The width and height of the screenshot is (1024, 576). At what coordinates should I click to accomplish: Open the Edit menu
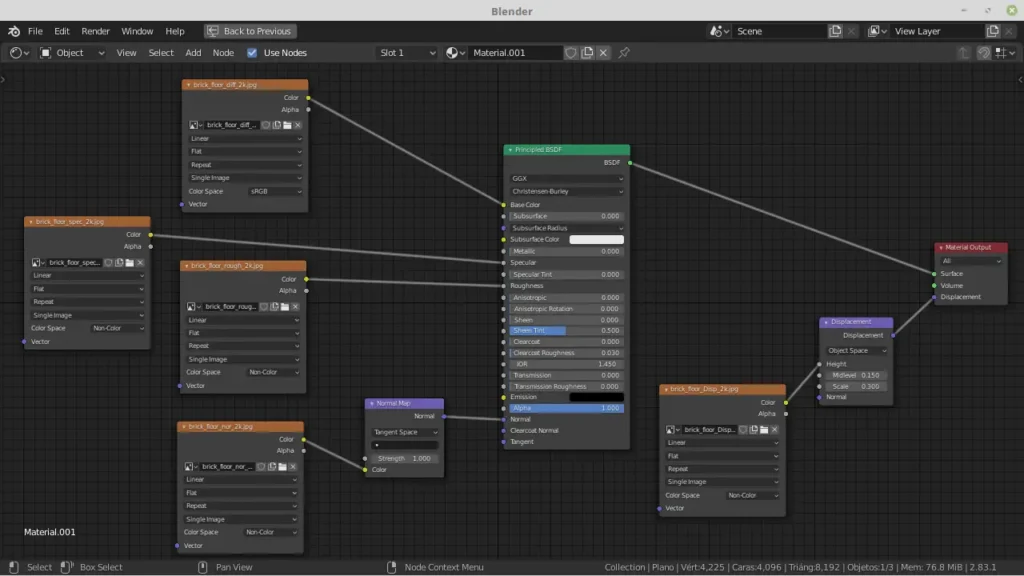click(x=62, y=31)
